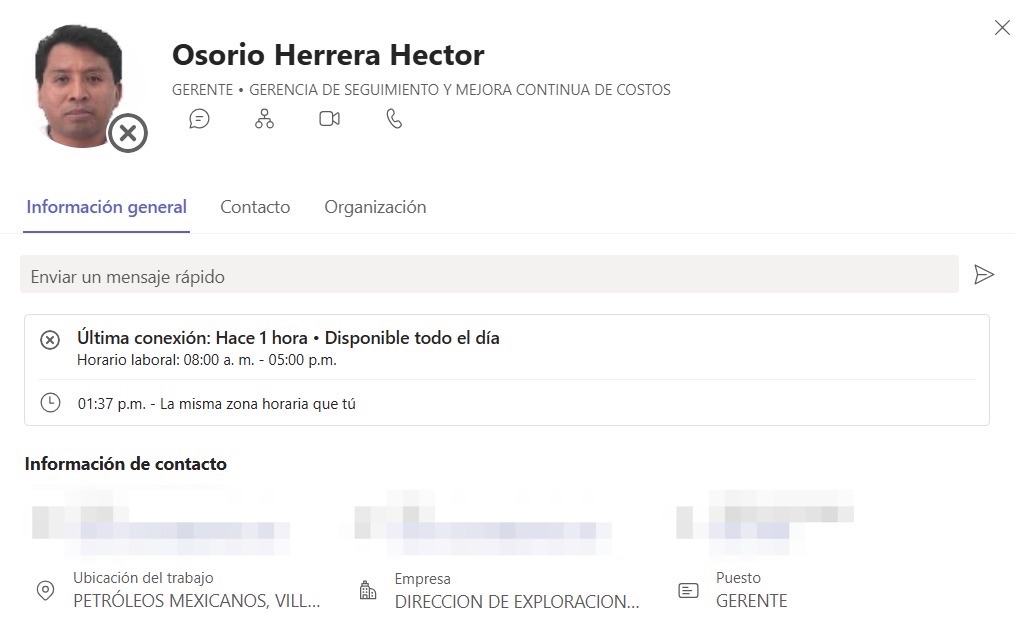The height and width of the screenshot is (637, 1015).
Task: Click the send message arrow icon
Action: (984, 275)
